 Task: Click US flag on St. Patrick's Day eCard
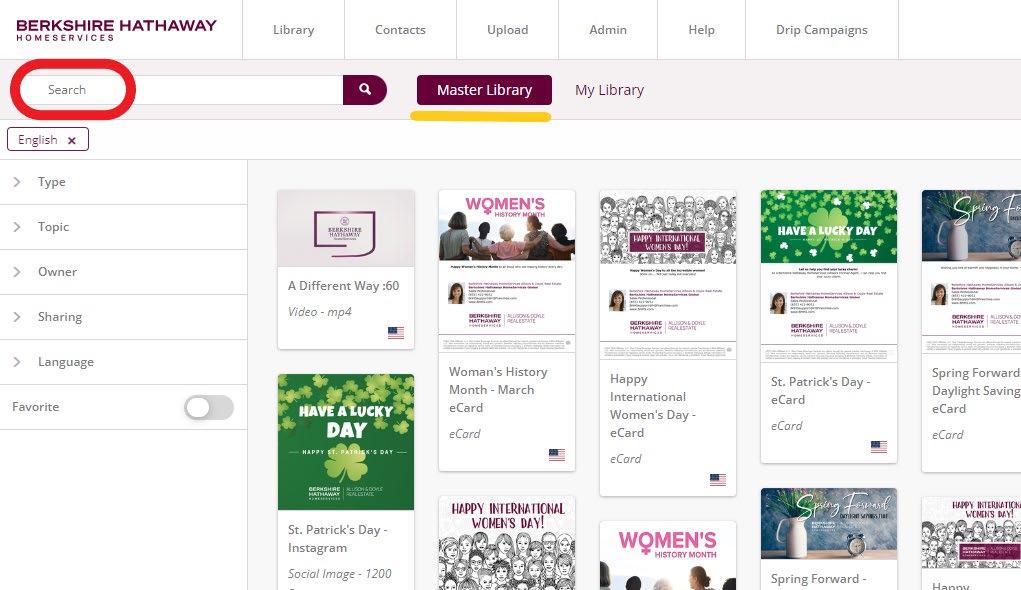879,447
